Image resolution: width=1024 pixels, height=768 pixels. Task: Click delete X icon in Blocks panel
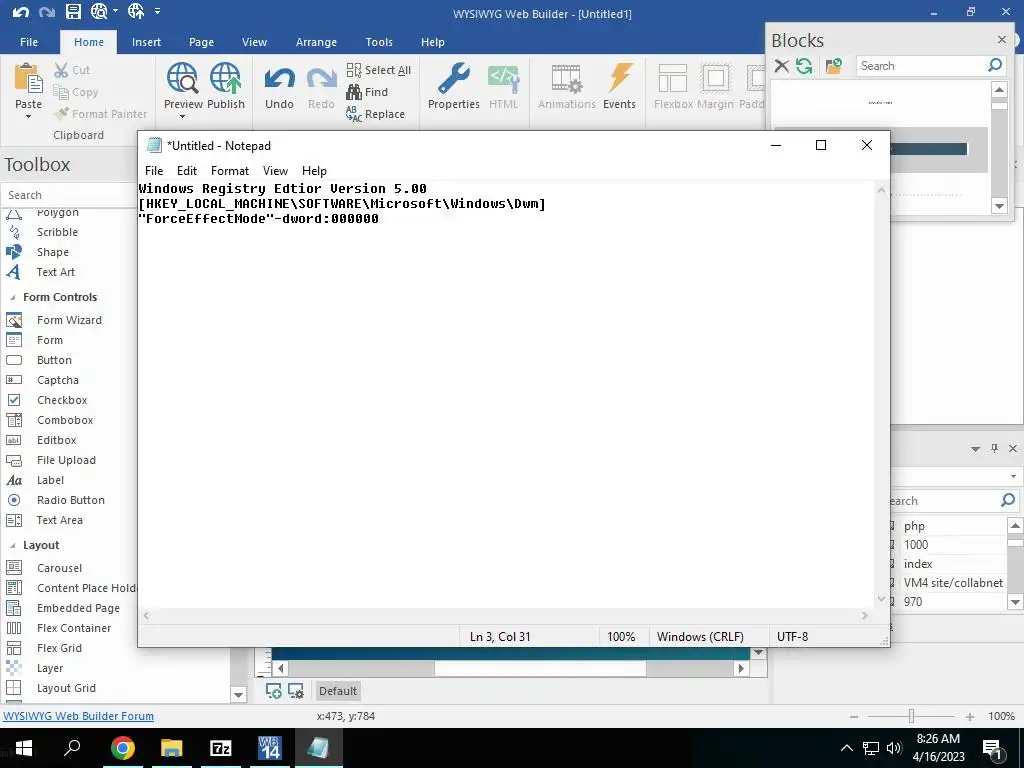click(781, 66)
